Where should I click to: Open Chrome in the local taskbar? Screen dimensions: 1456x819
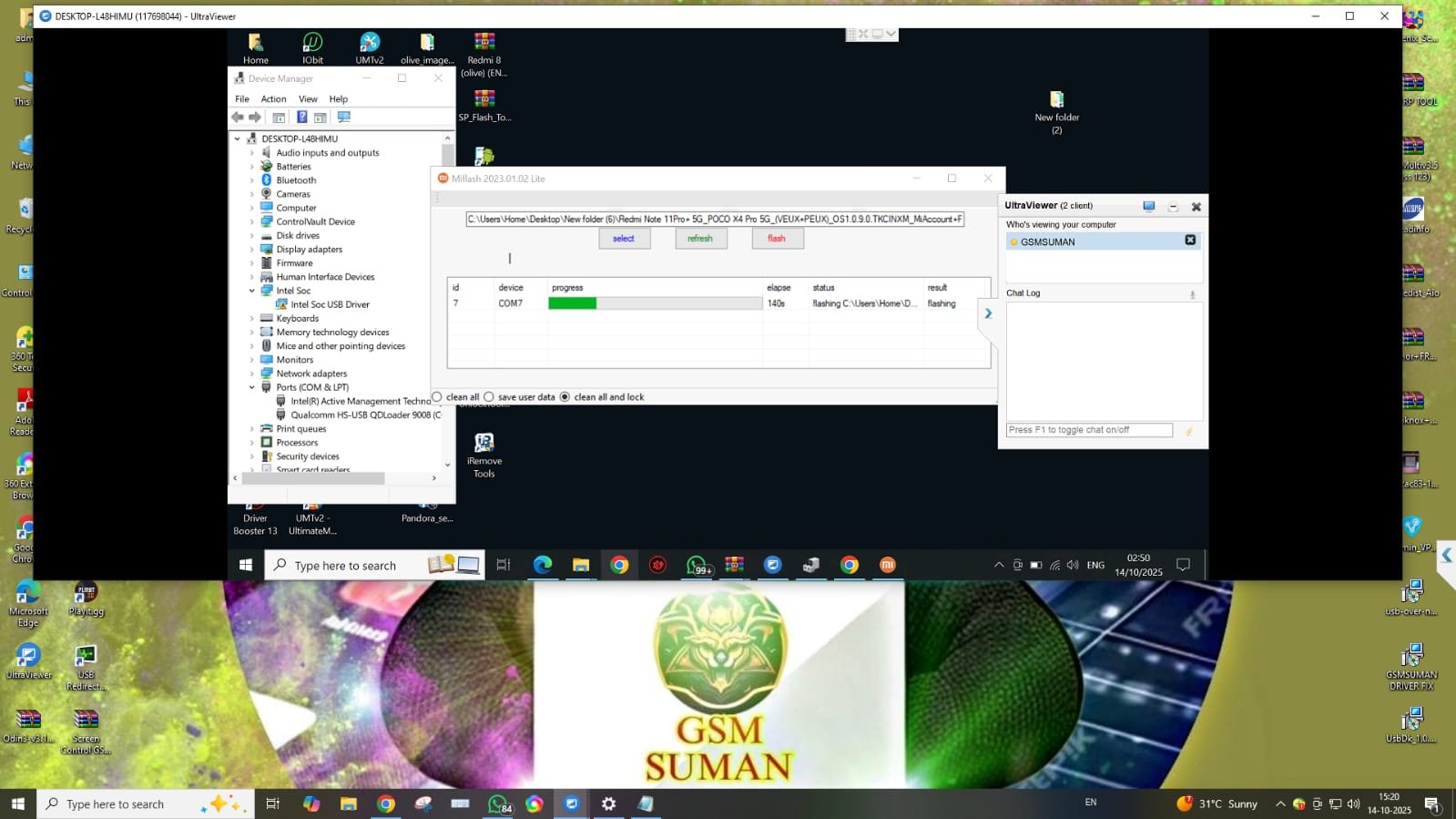[x=386, y=804]
